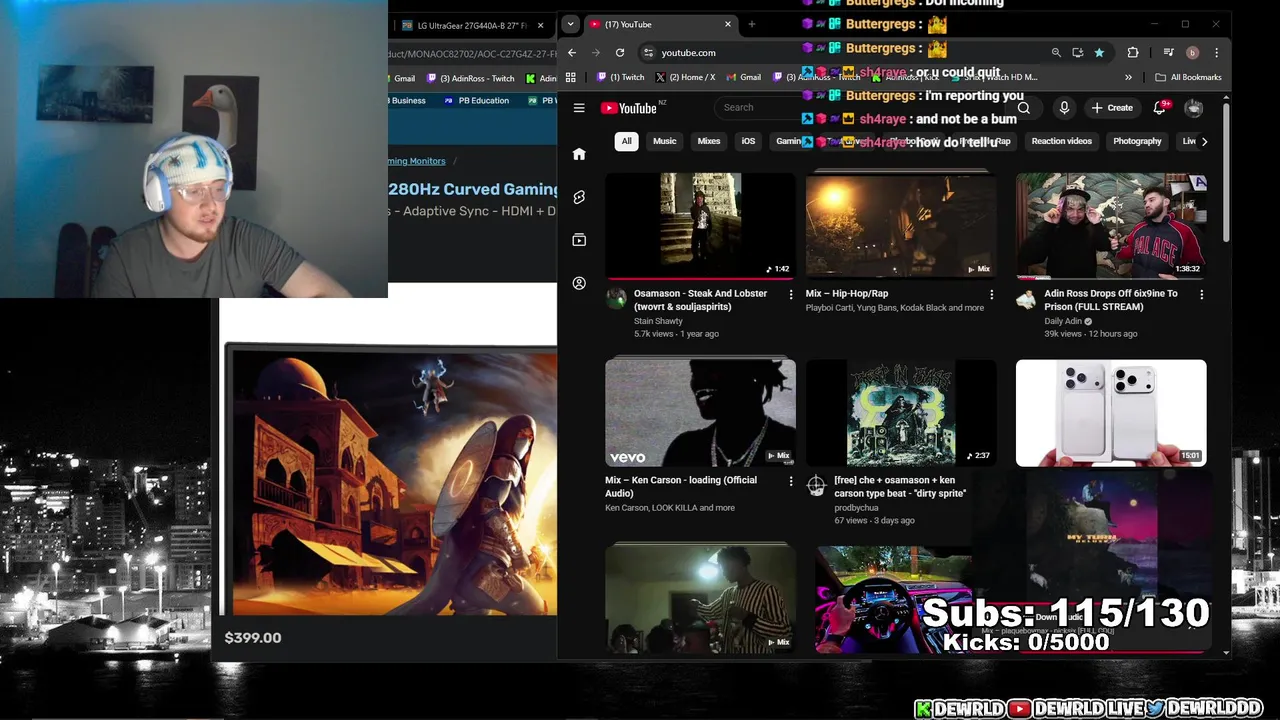Select the Photography filter chip
Screen dimensions: 1280x720
coord(1137,141)
